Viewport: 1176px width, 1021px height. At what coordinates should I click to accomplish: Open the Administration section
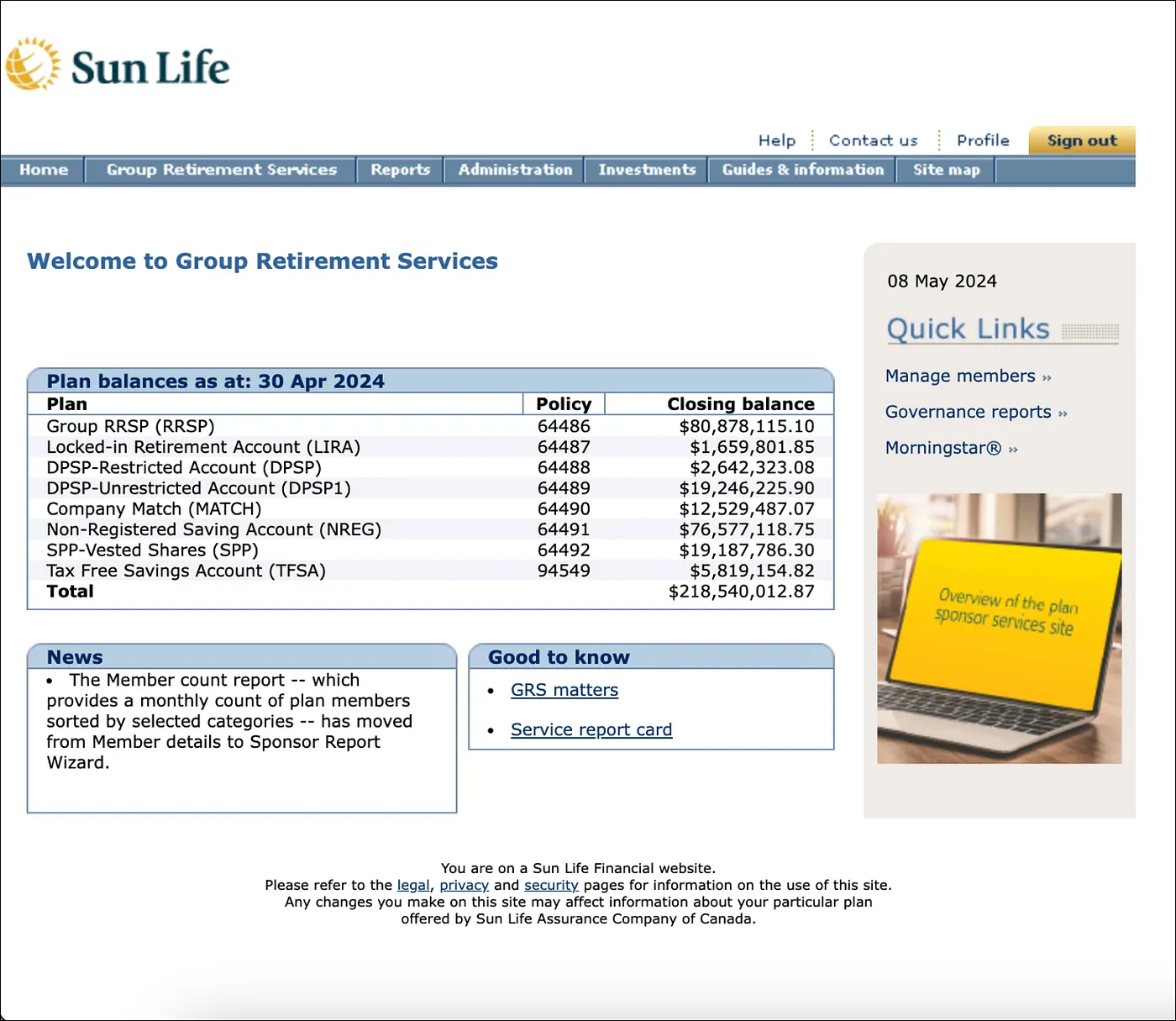coord(513,170)
